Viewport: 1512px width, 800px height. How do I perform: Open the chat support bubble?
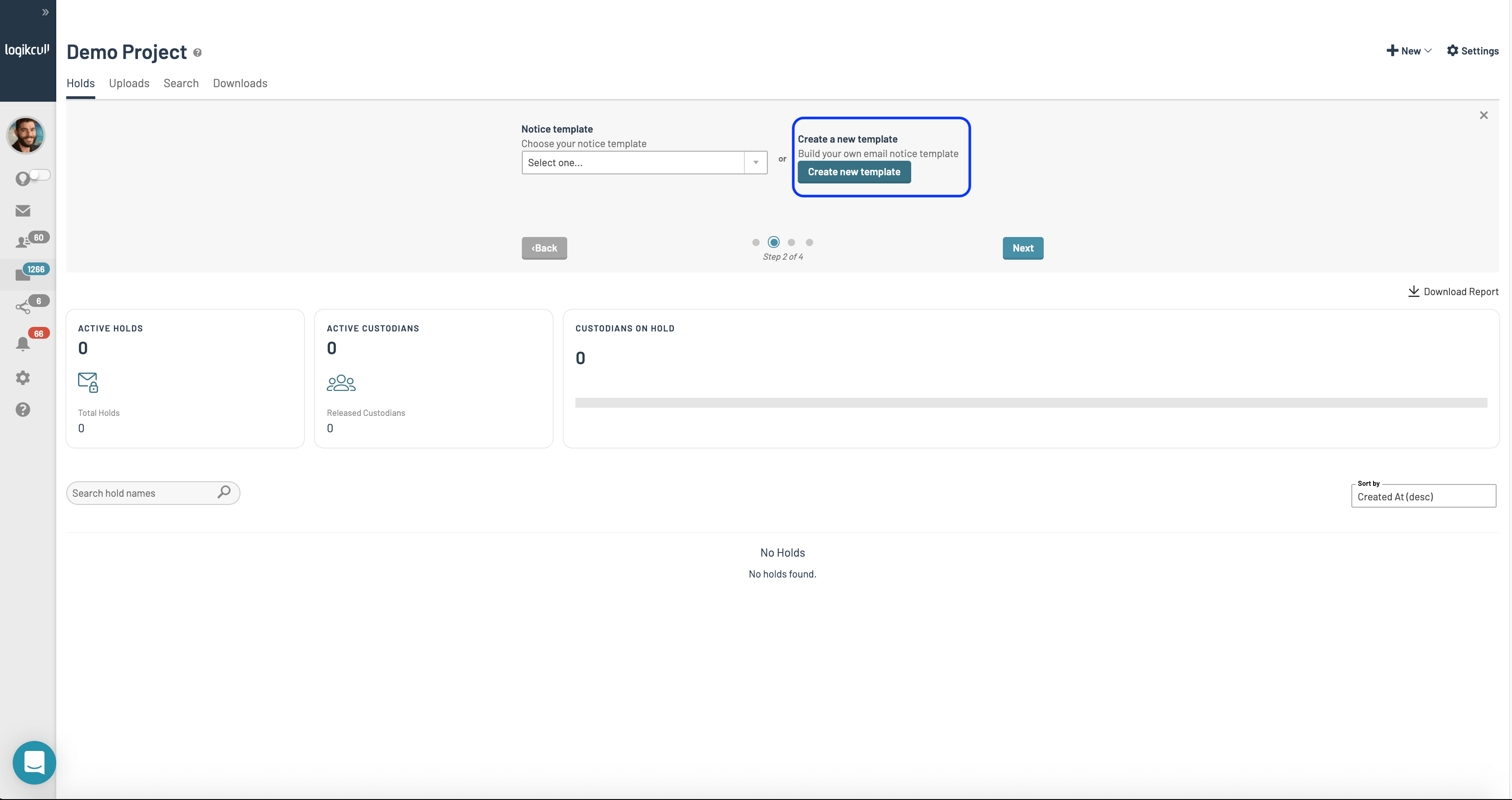click(x=34, y=762)
